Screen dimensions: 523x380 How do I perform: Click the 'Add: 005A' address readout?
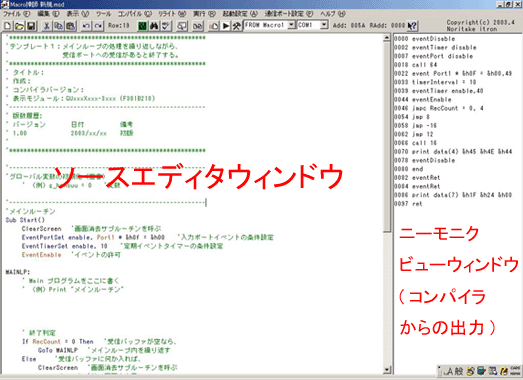click(x=349, y=25)
